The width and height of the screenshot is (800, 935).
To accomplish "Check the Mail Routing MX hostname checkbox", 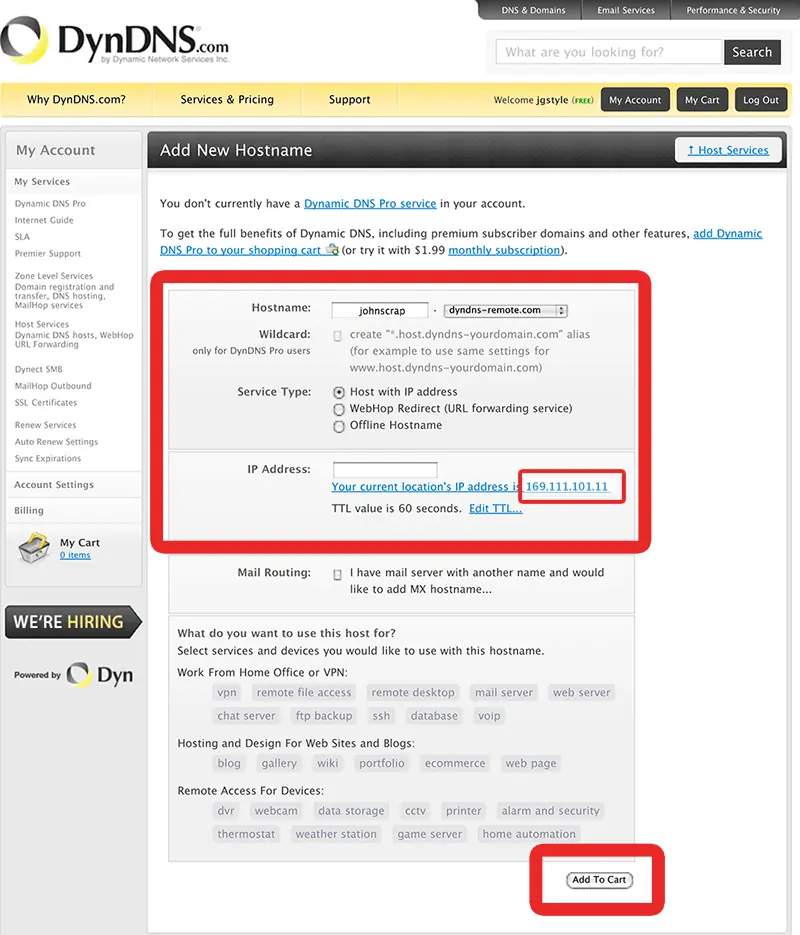I will [337, 574].
